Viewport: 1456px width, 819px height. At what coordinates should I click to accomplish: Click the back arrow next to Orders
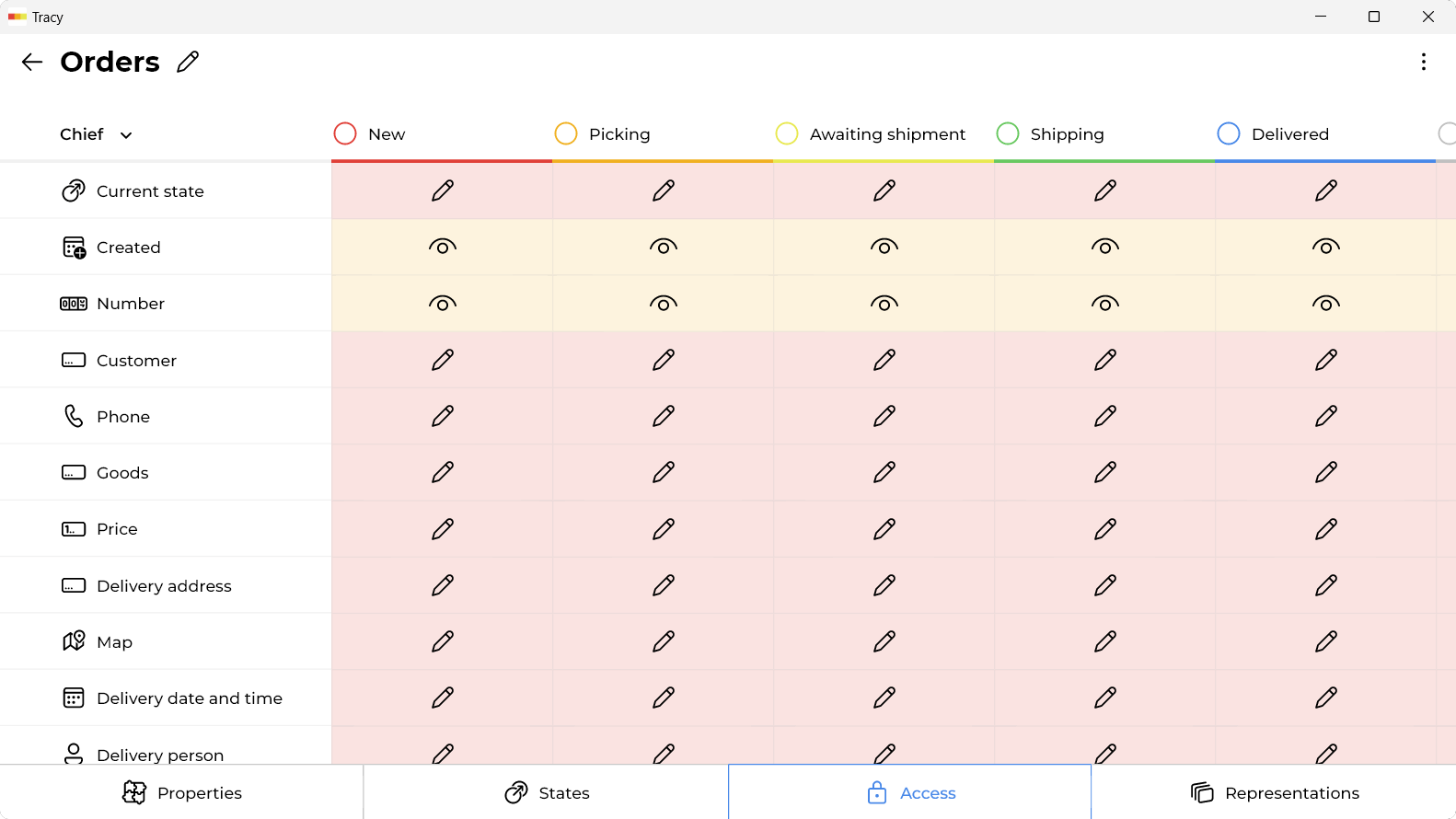[x=32, y=62]
